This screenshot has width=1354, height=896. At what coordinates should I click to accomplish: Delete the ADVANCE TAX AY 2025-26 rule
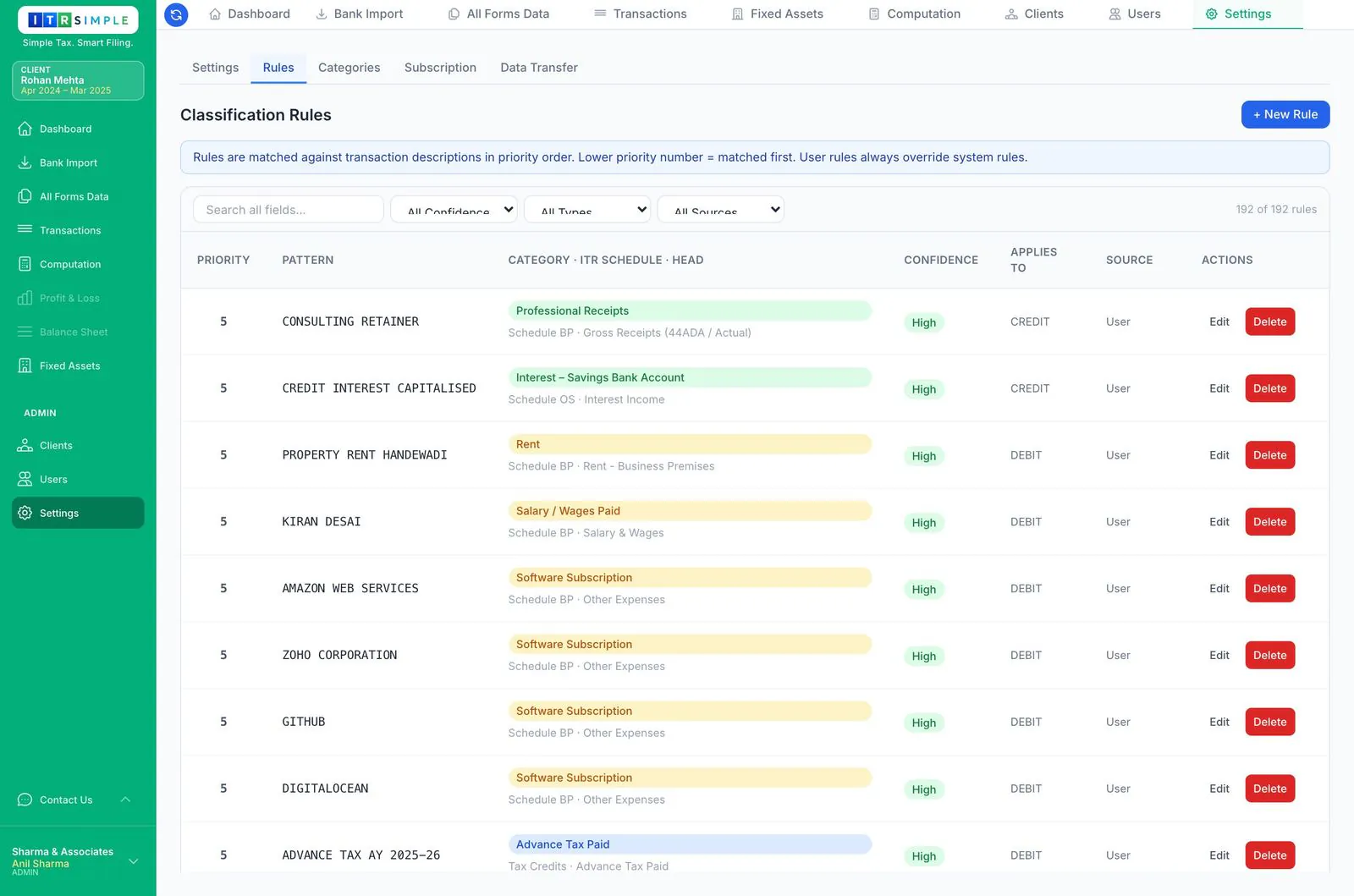click(1269, 855)
